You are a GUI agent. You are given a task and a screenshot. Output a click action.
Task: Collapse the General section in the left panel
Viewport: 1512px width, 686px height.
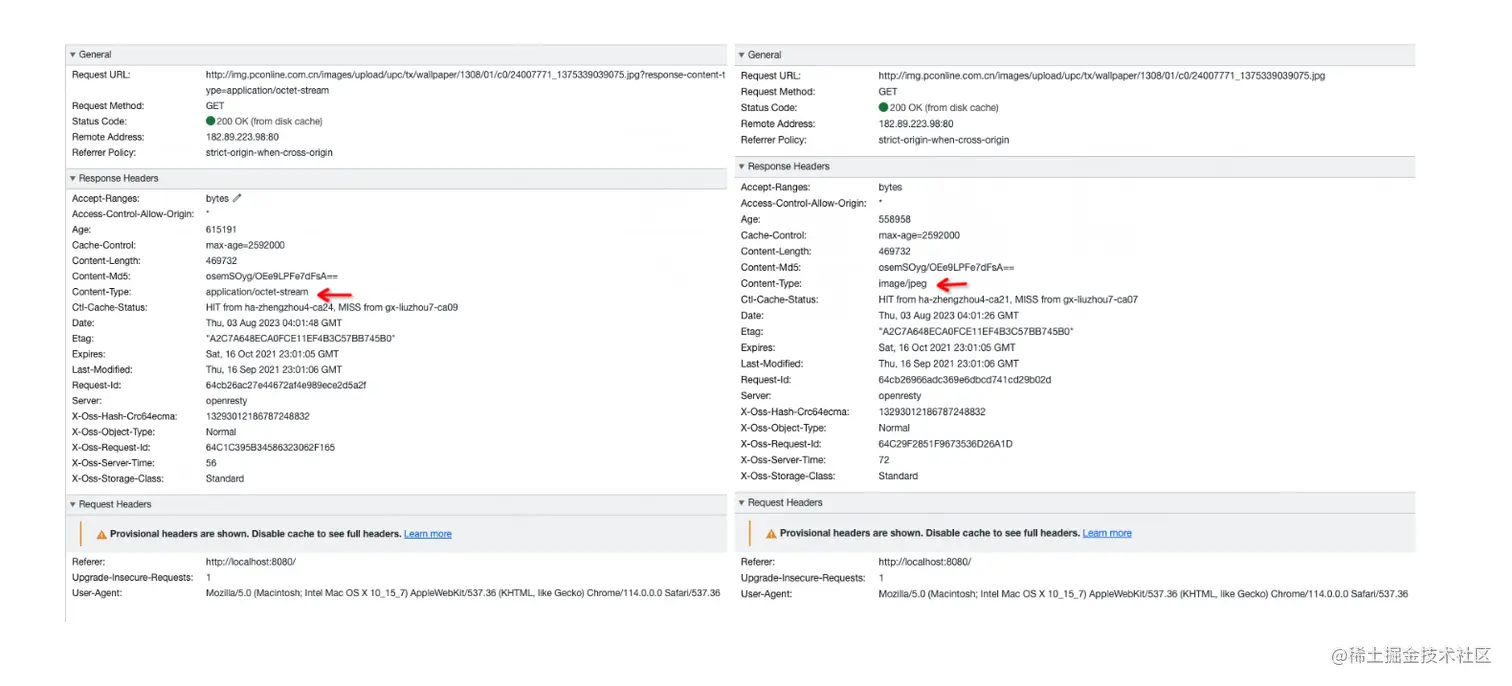click(x=73, y=54)
